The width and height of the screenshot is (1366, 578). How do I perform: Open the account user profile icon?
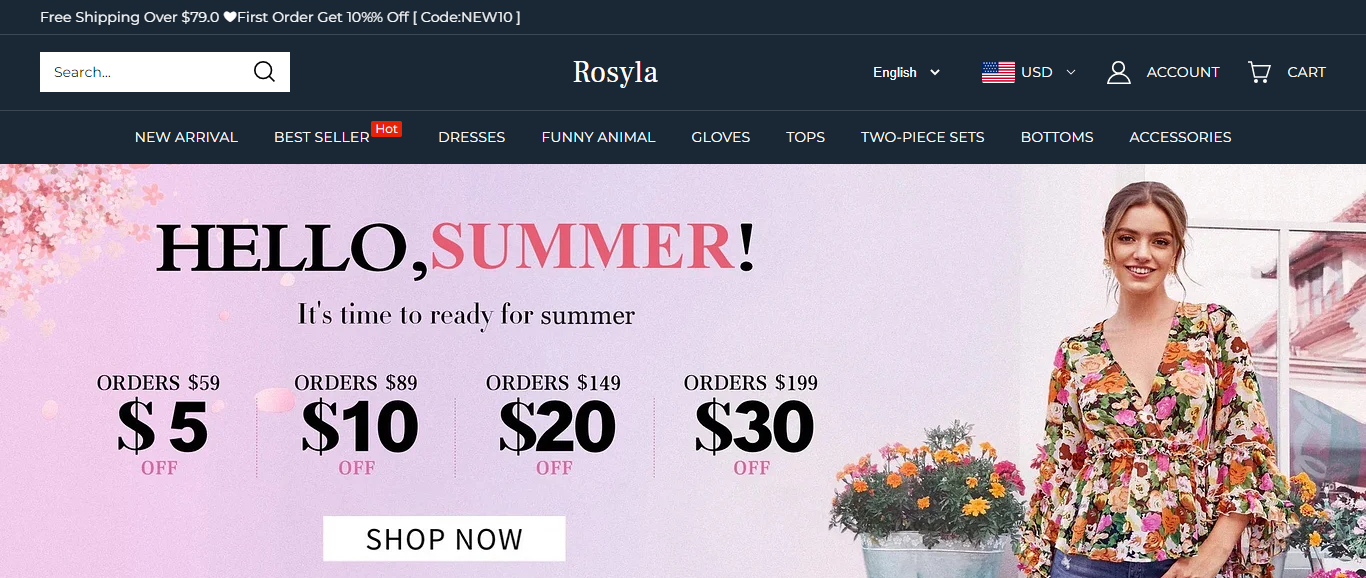(1119, 72)
